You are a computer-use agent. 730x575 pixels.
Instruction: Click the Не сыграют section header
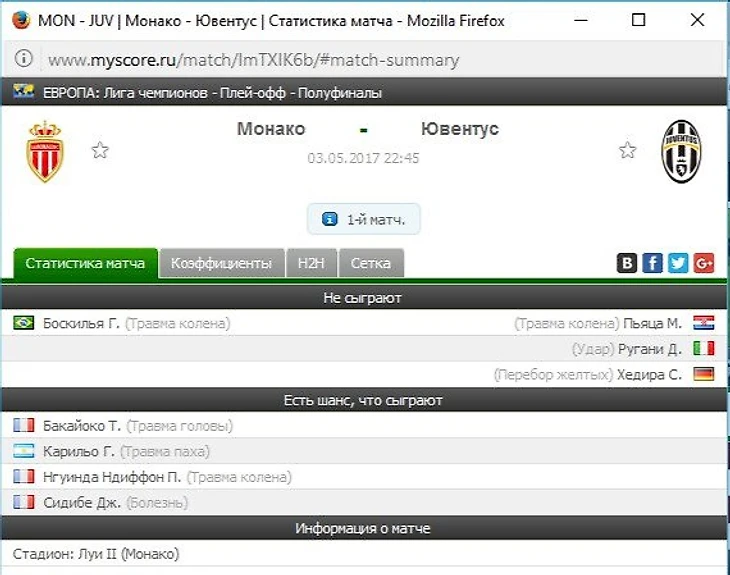363,298
